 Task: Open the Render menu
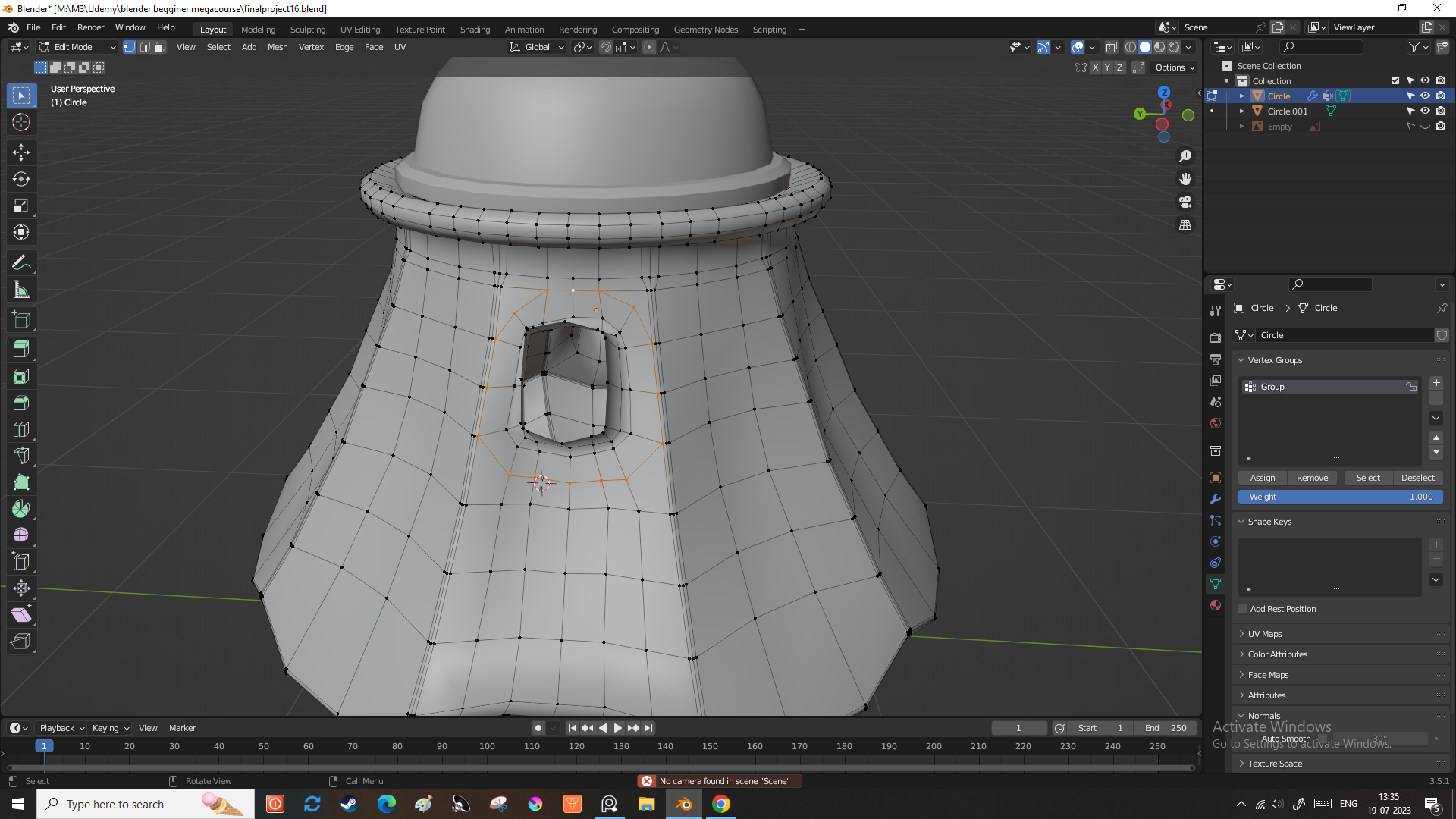click(x=90, y=27)
